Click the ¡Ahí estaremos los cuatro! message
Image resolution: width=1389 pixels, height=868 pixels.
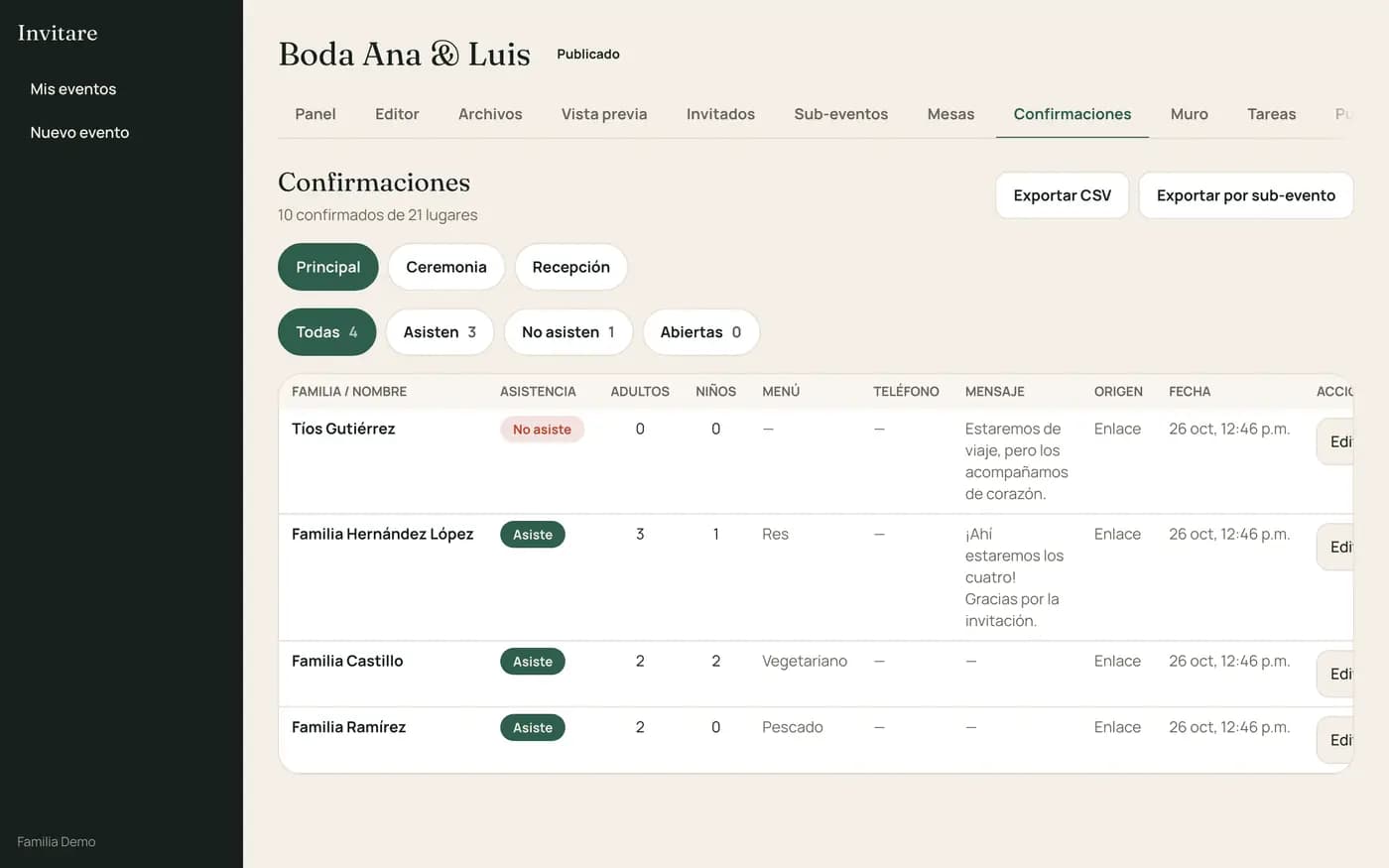click(1014, 577)
